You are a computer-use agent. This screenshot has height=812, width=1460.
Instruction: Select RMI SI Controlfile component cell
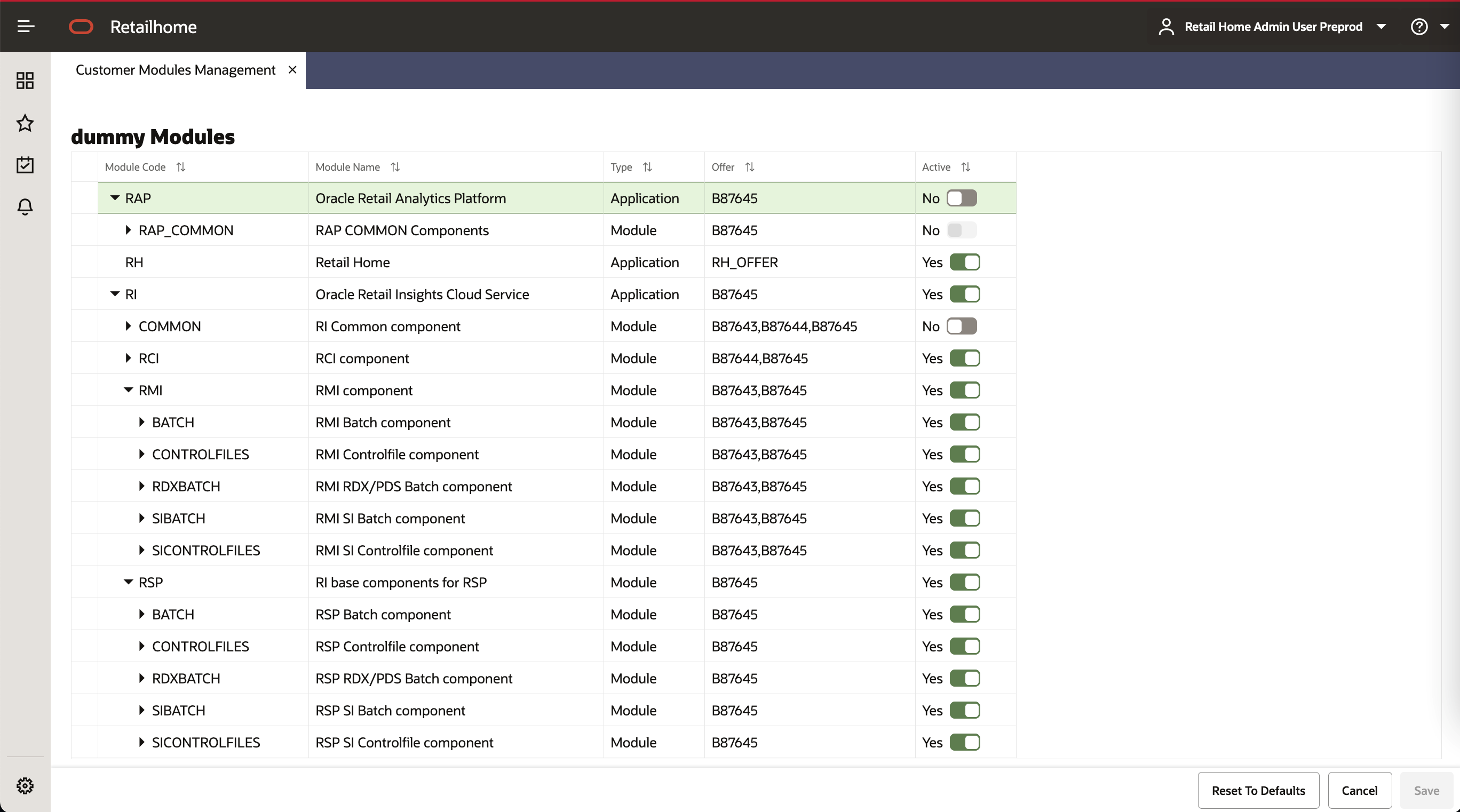(x=456, y=550)
